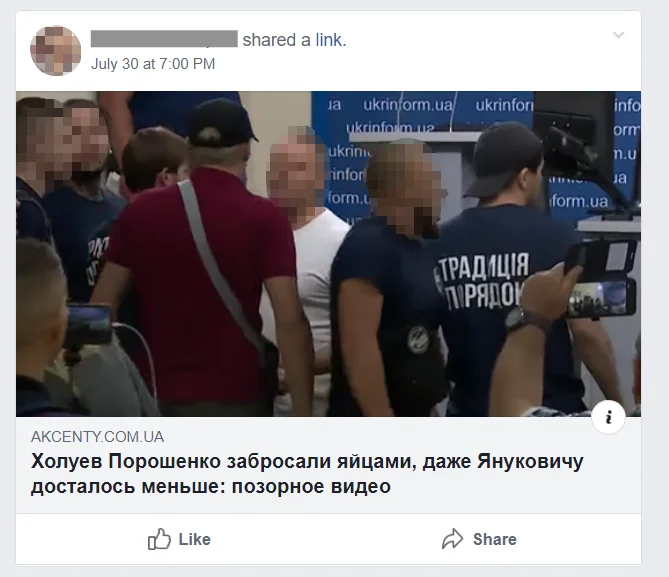Viewport: 669px width, 577px height.
Task: Open the link info 'i' icon
Action: (608, 417)
